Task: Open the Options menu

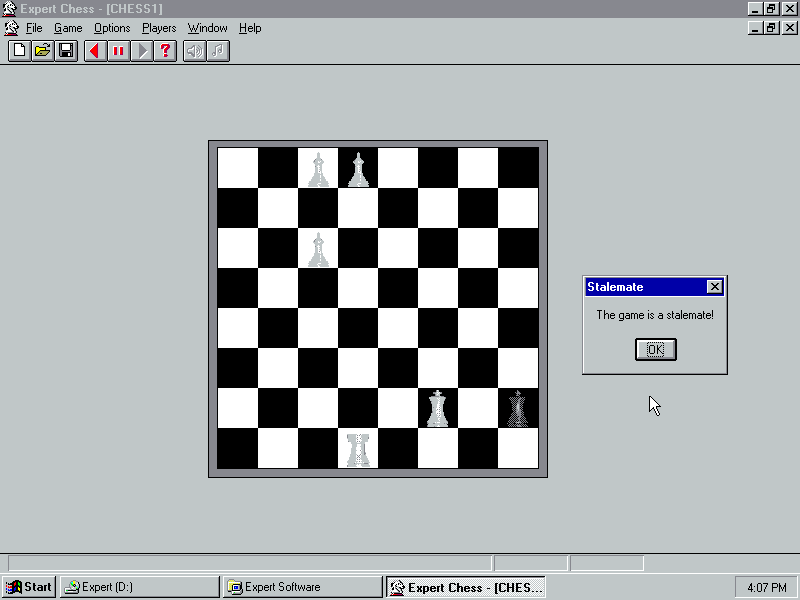Action: point(112,28)
